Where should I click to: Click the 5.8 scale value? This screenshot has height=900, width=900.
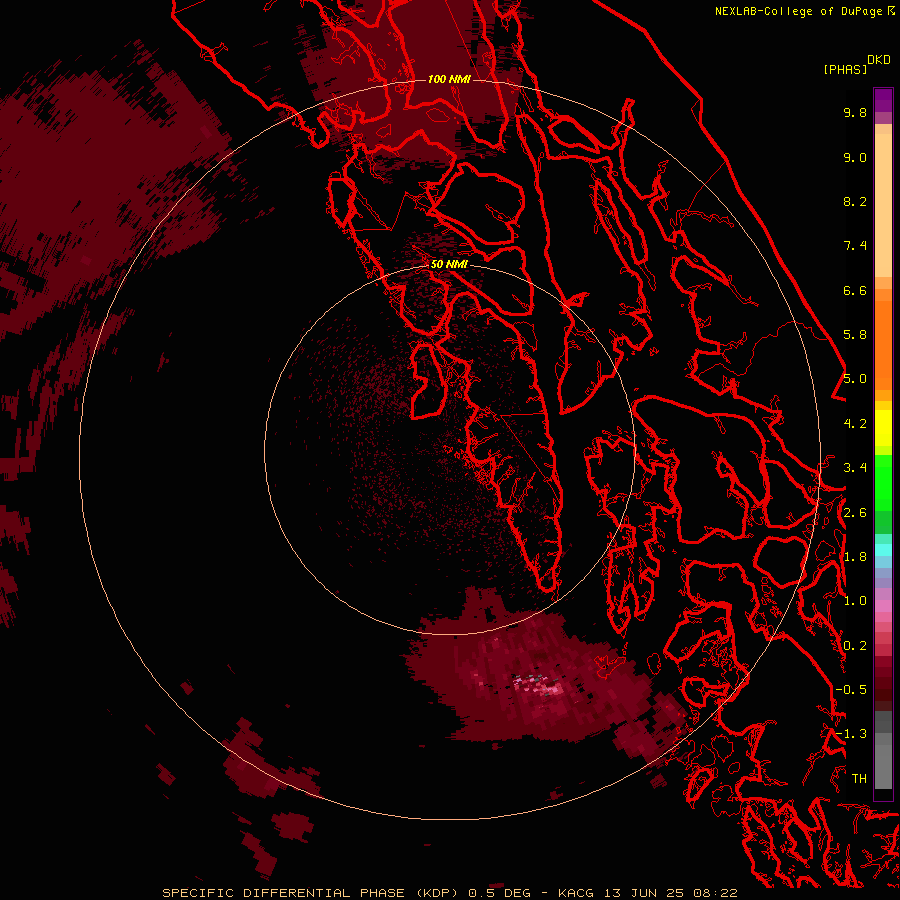tap(855, 335)
